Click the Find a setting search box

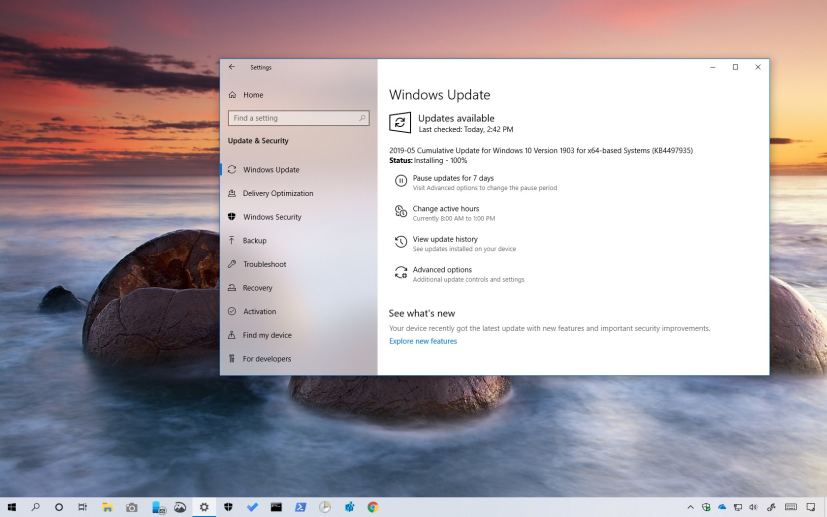point(299,118)
